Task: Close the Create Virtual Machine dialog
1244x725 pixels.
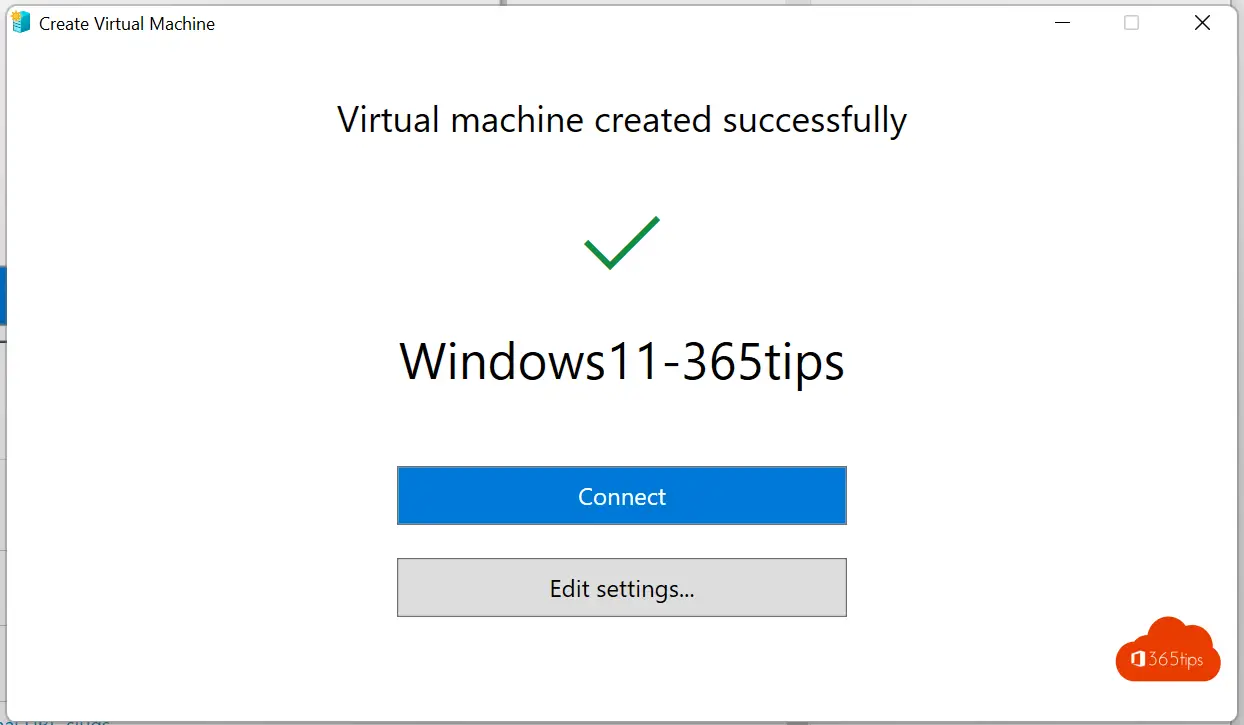Action: pyautogui.click(x=1202, y=23)
